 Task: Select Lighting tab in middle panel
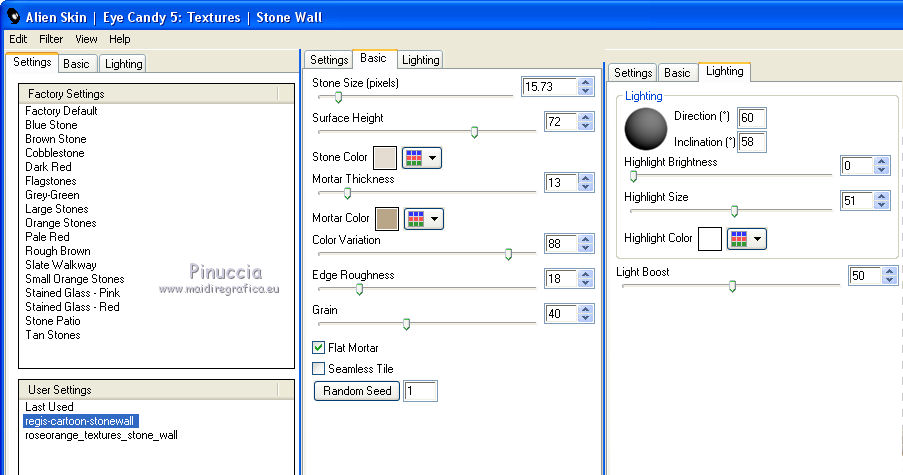(x=420, y=60)
